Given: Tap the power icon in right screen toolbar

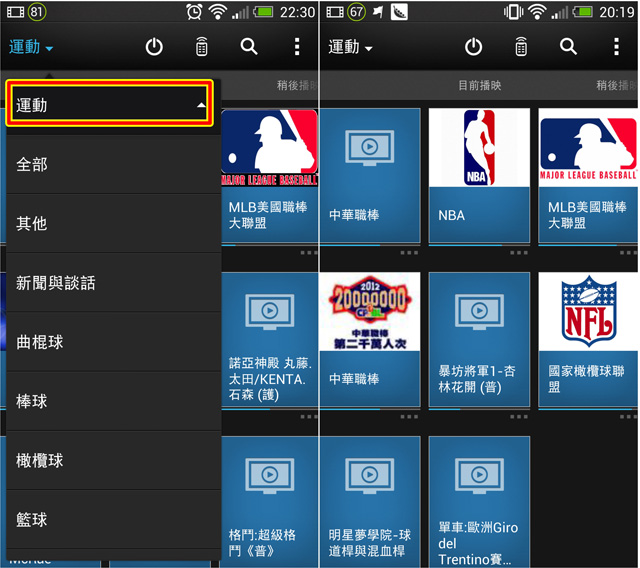Looking at the screenshot, I should [473, 47].
